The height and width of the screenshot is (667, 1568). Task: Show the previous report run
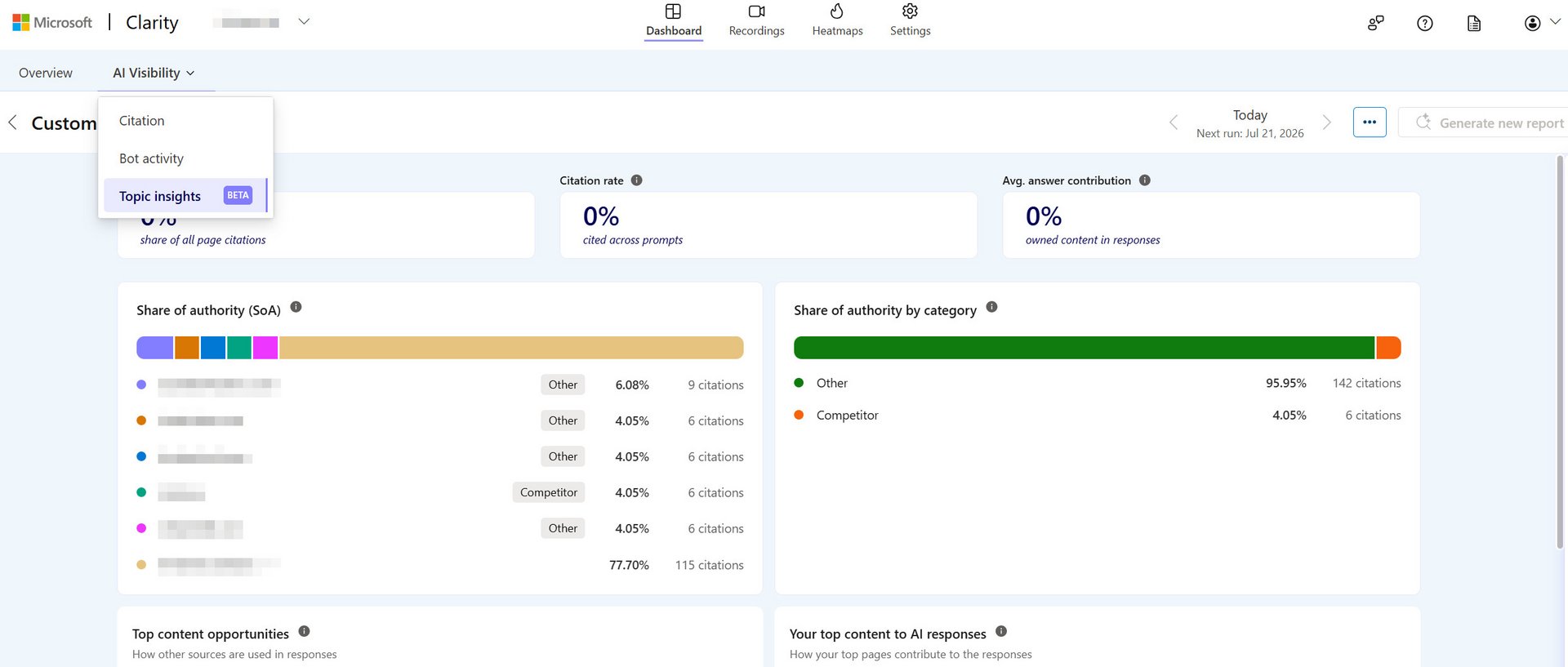(x=1174, y=122)
